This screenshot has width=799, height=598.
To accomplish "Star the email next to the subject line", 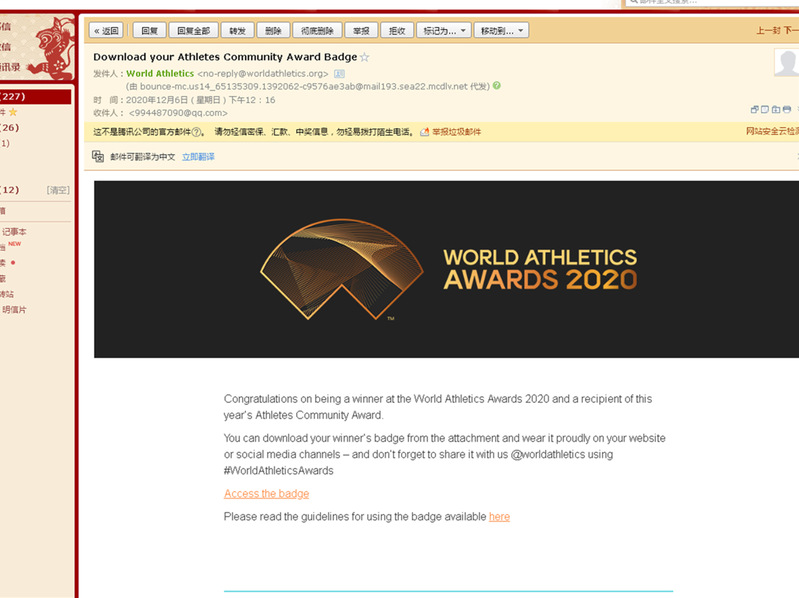I will tap(365, 58).
